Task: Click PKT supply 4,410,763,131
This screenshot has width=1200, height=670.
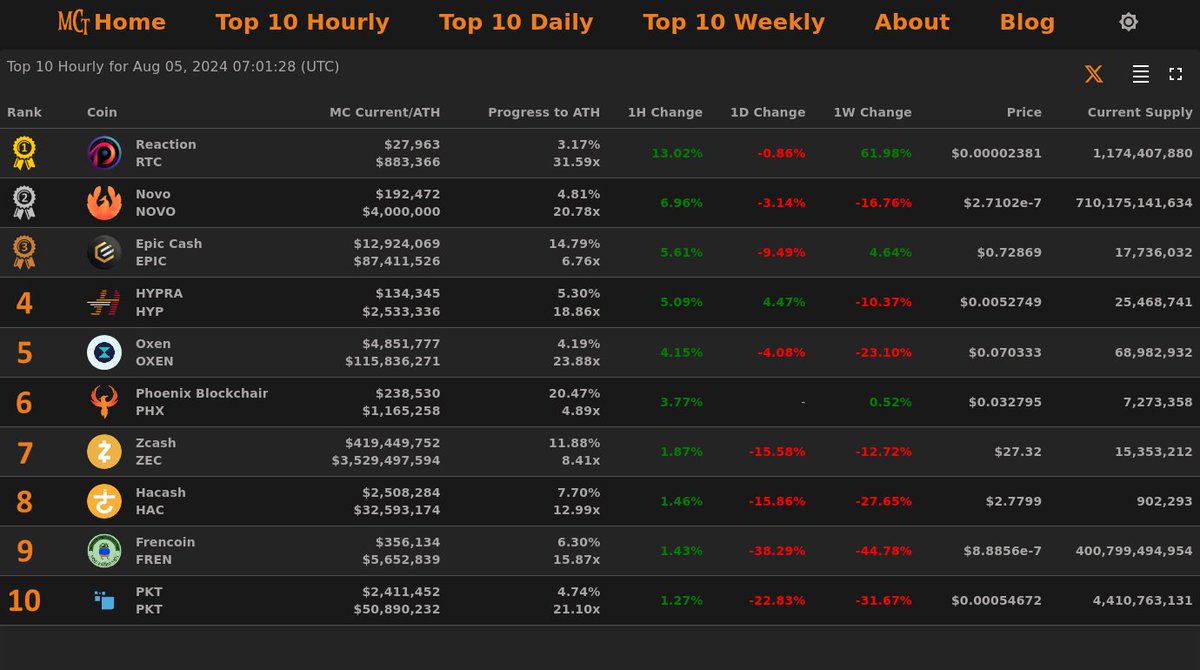Action: 1139,601
